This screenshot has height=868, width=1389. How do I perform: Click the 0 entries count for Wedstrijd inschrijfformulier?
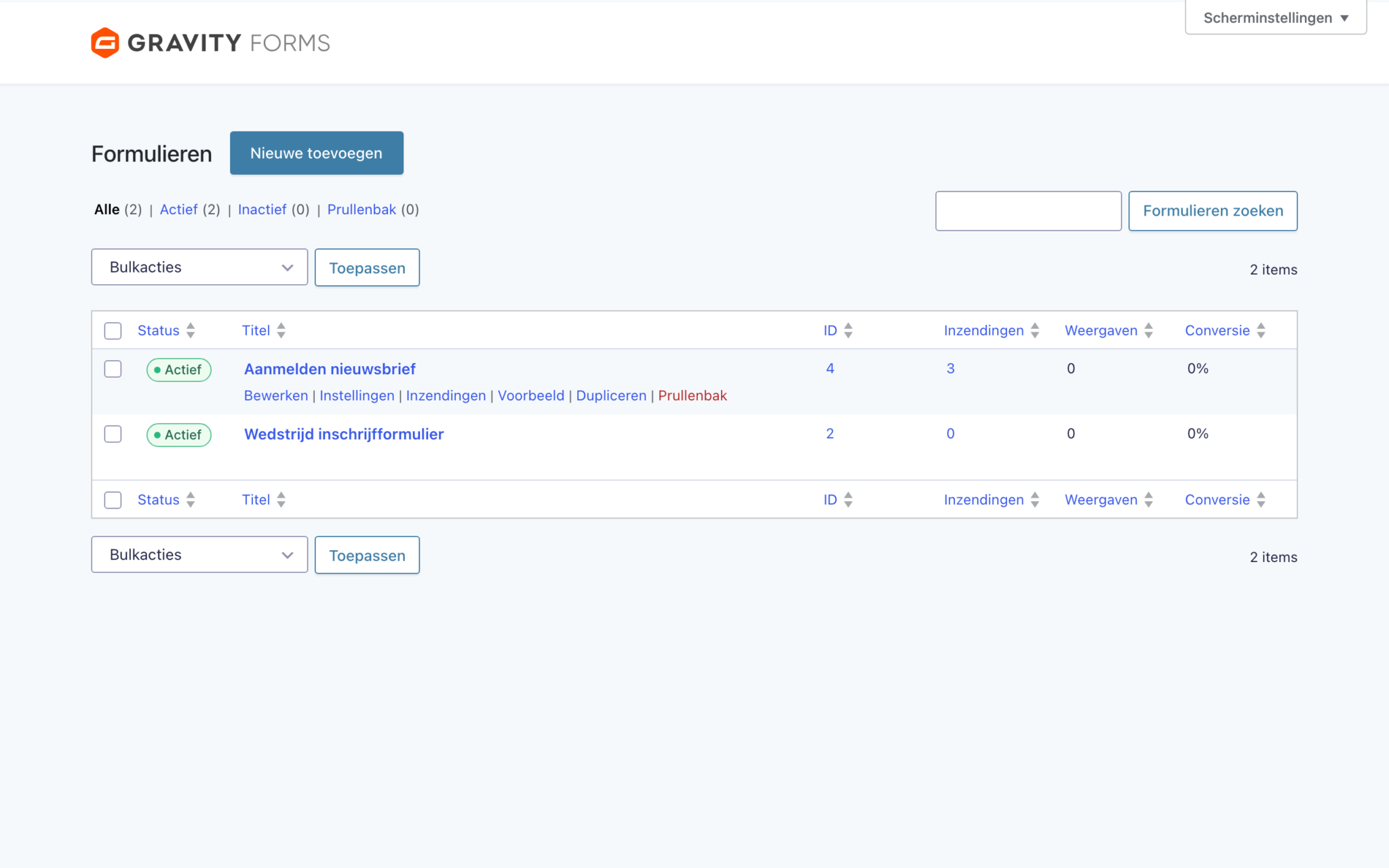(950, 433)
